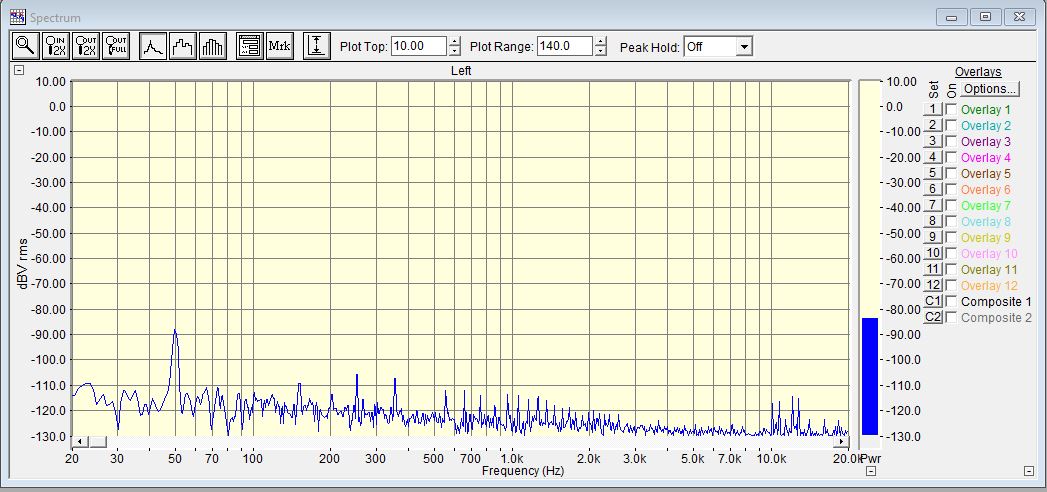Set Overlay 5 with button 5

point(933,174)
